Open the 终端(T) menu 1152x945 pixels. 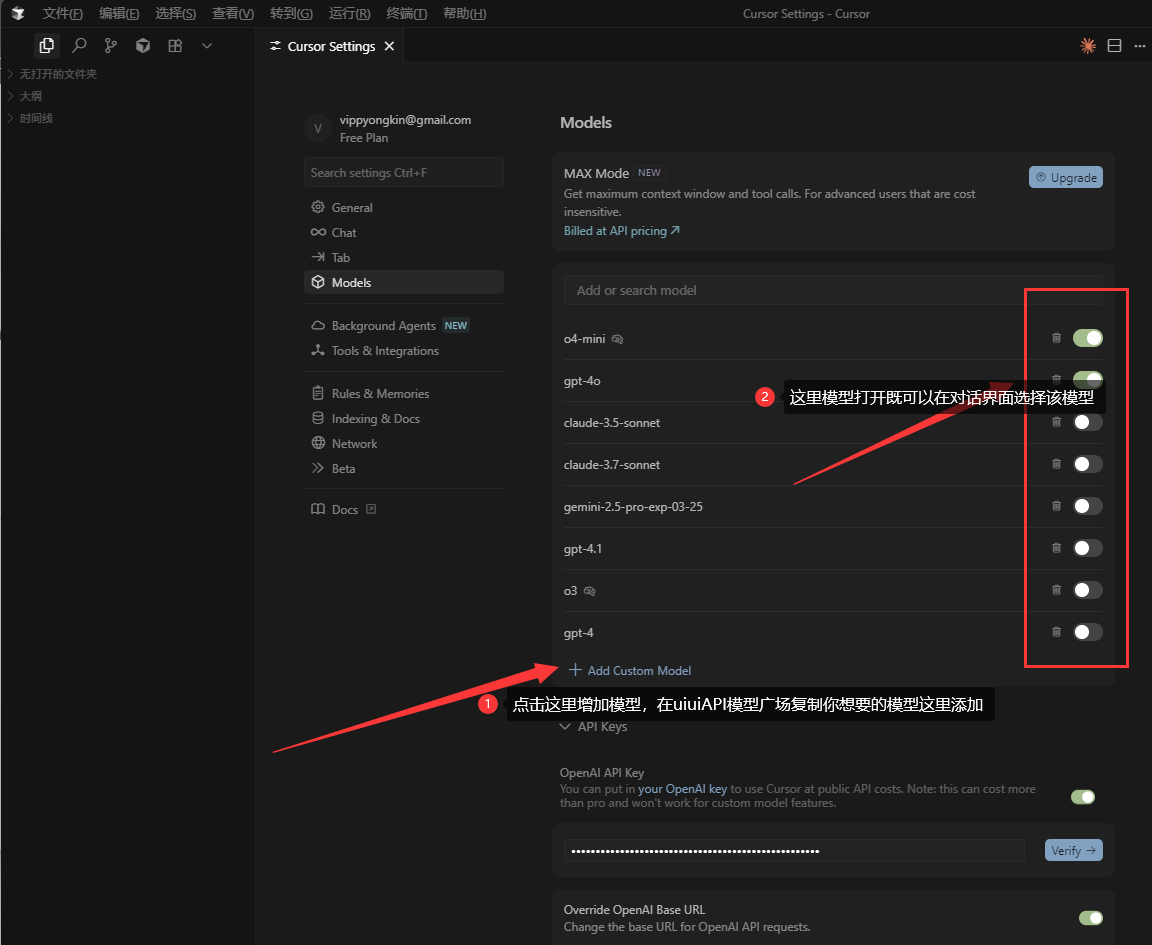[x=406, y=13]
